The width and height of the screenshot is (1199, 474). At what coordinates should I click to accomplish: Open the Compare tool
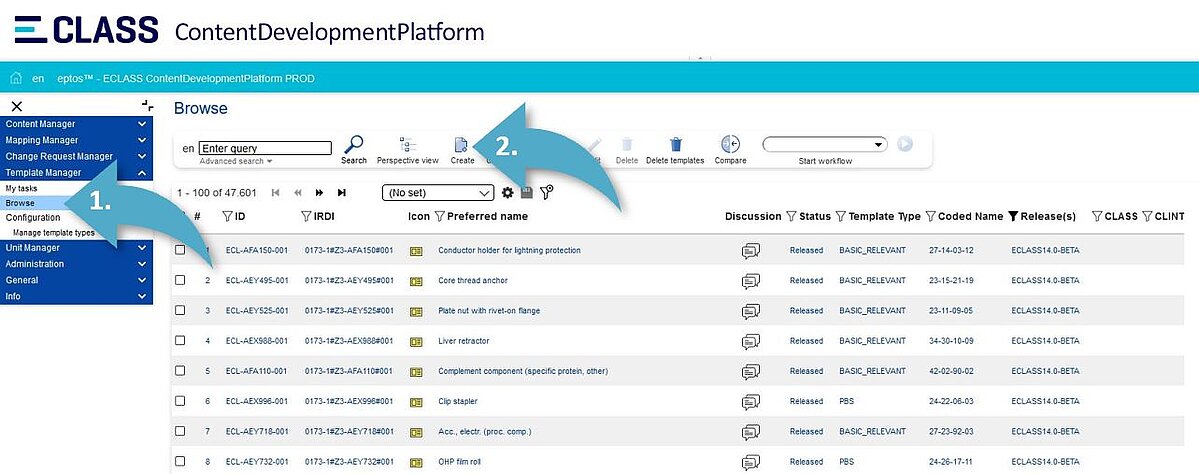730,145
